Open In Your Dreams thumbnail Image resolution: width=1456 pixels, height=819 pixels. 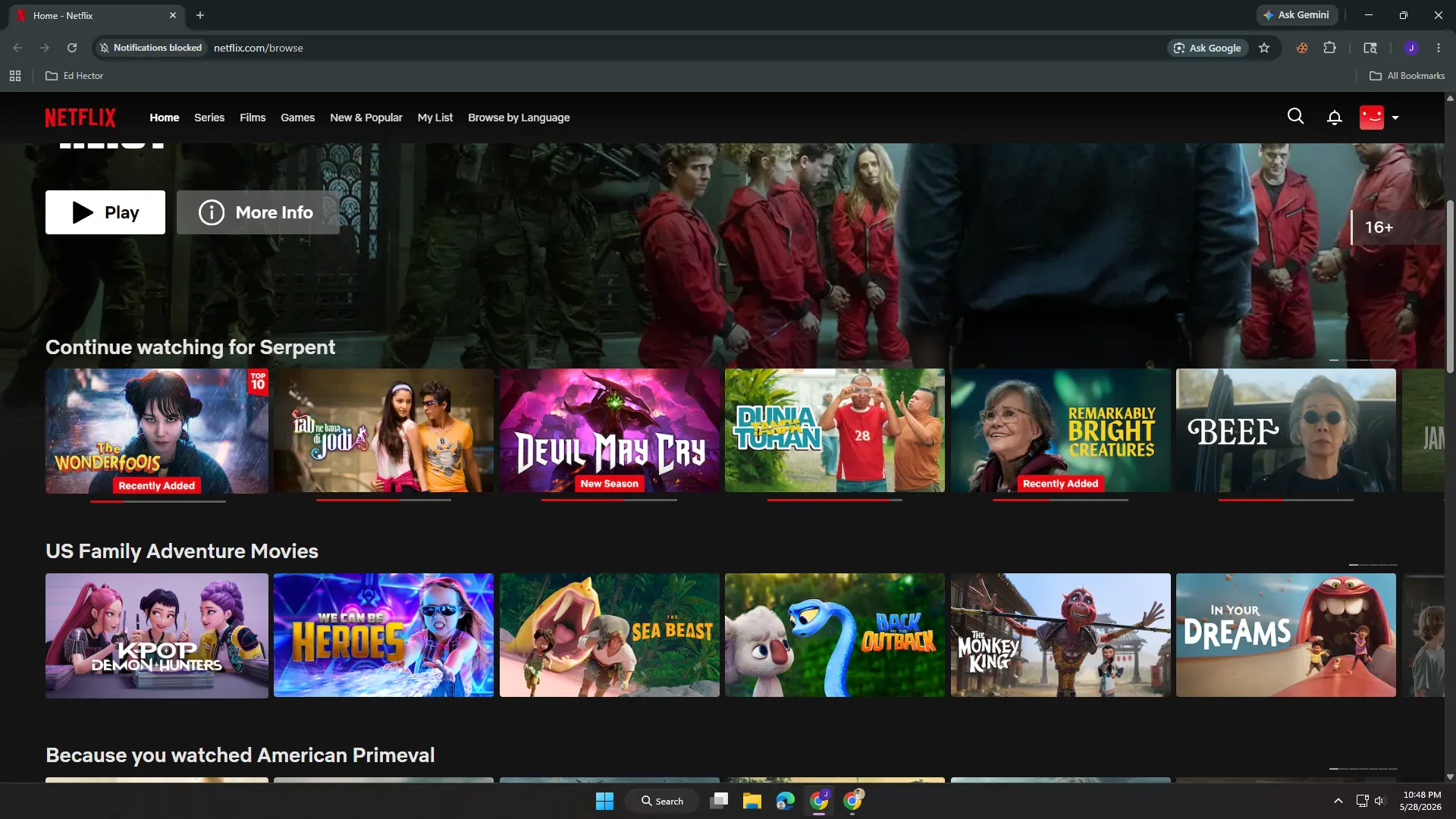[1285, 635]
